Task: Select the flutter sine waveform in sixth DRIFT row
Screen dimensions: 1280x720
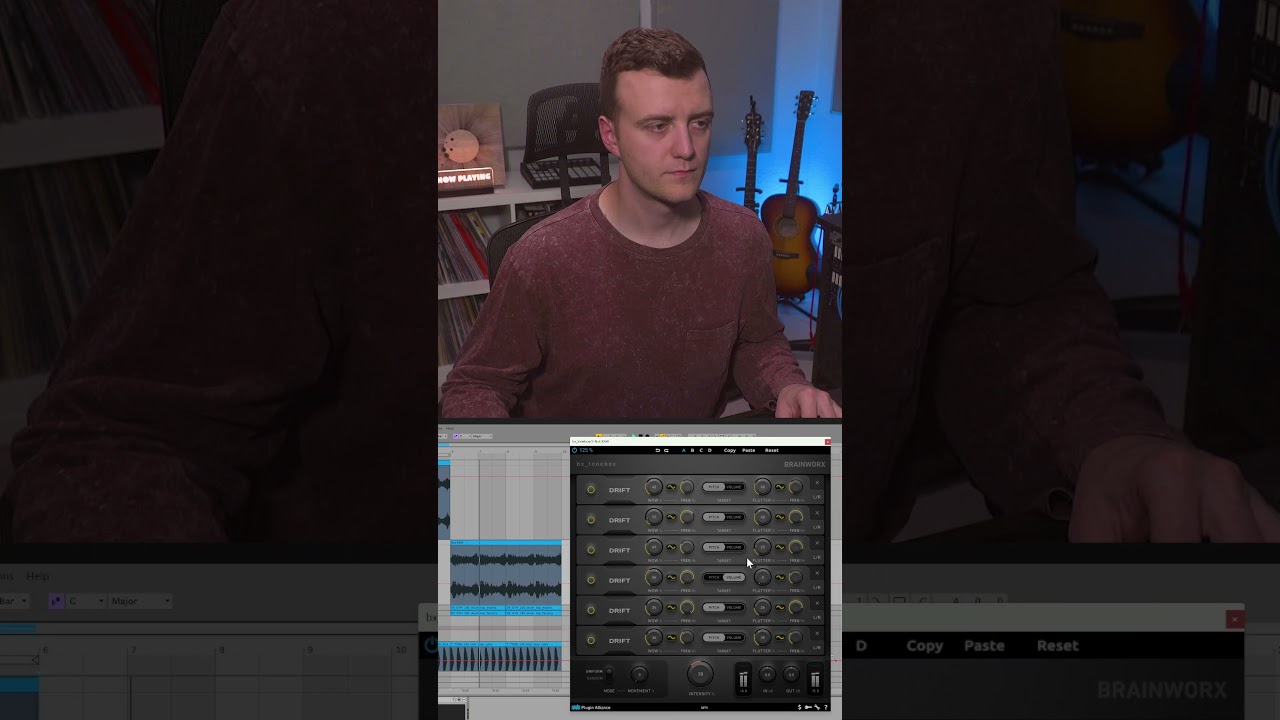Action: (x=780, y=637)
